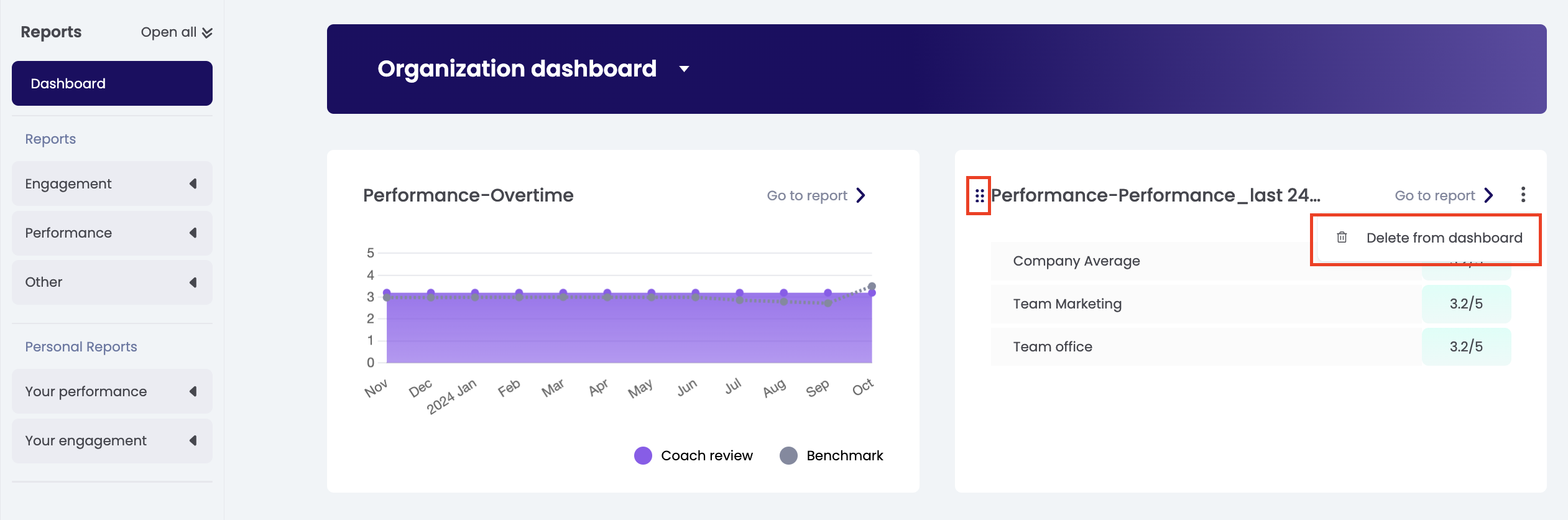Open the three-dot menu on Performance widget
Image resolution: width=1568 pixels, height=520 pixels.
[x=1523, y=195]
